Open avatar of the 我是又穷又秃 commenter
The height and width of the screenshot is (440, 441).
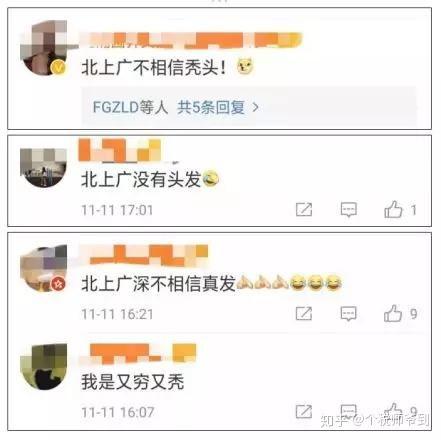44,367
